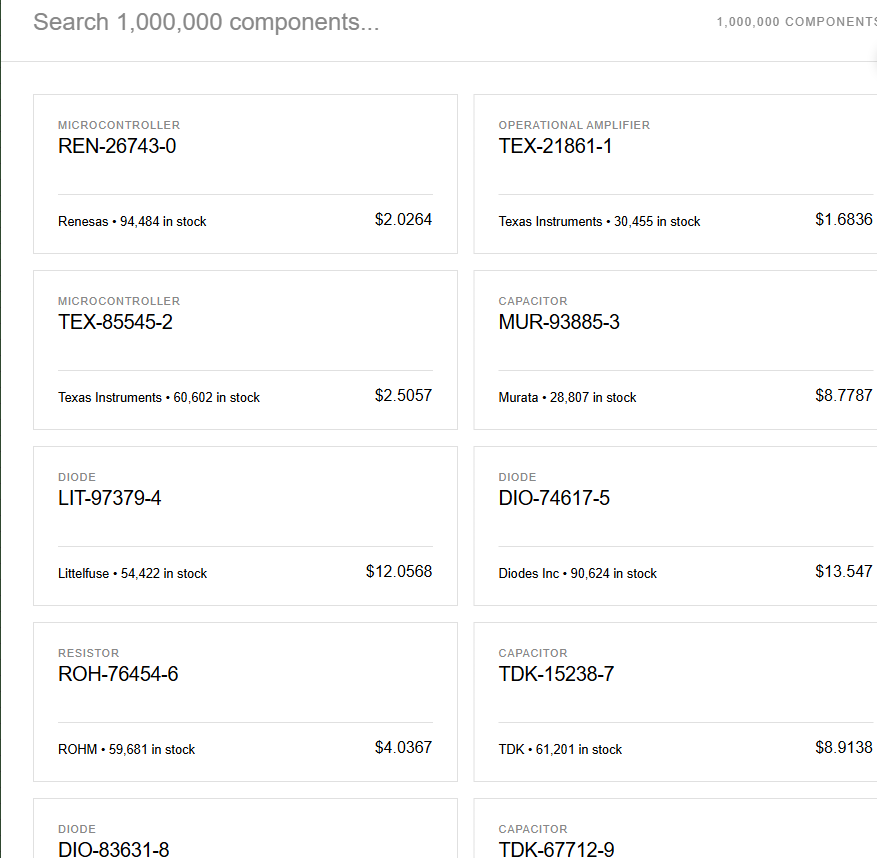
Task: Click CAPACITOR label above TDK-15238-7
Action: 533,653
